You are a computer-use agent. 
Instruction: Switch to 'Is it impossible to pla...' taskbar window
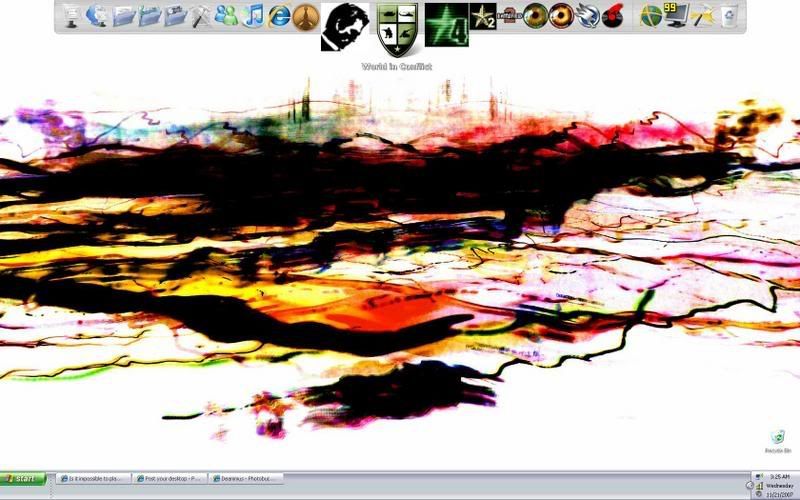click(93, 479)
